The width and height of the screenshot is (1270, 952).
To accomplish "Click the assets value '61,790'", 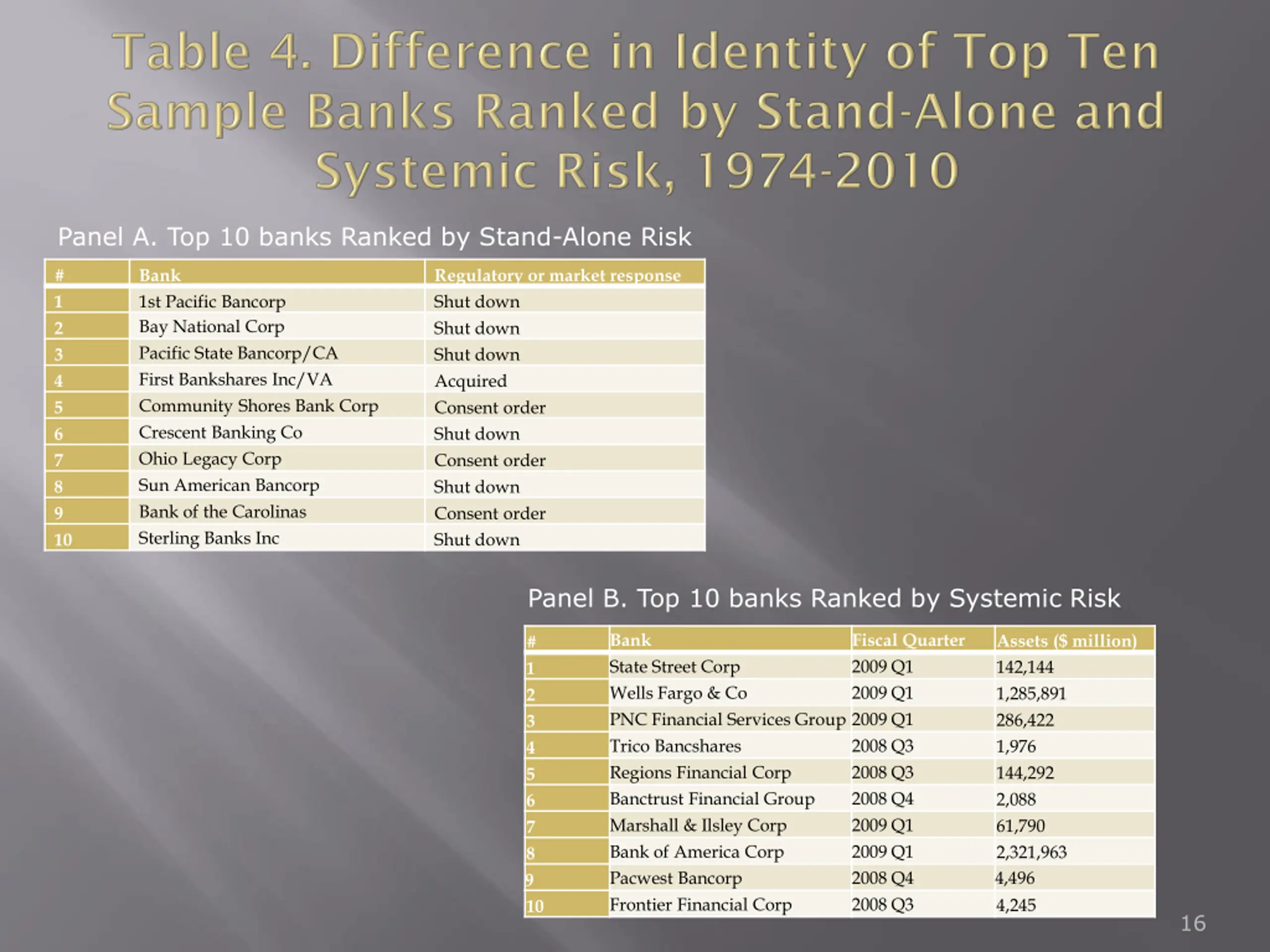I will 1020,826.
